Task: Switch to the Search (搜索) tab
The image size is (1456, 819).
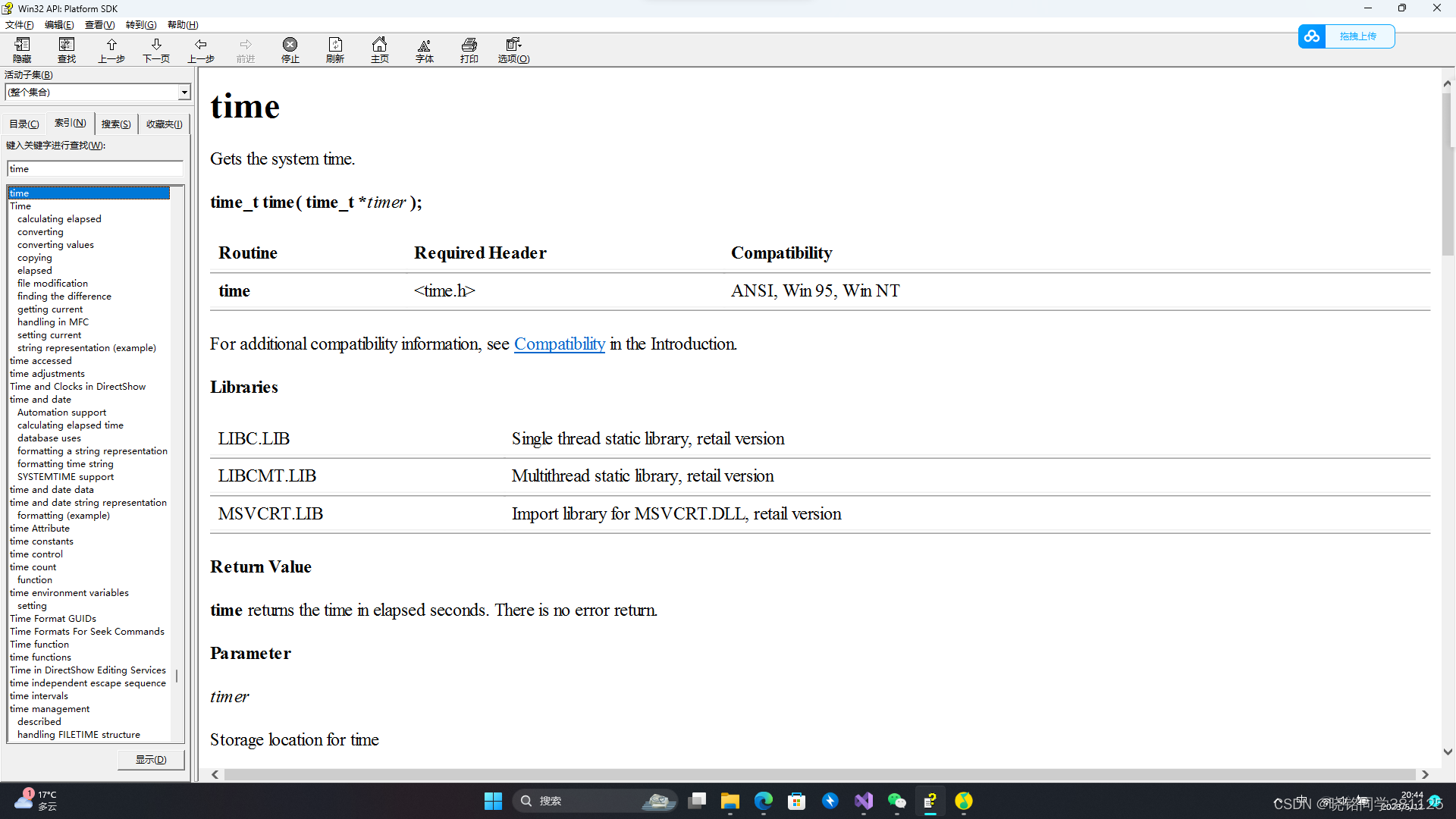Action: point(116,124)
